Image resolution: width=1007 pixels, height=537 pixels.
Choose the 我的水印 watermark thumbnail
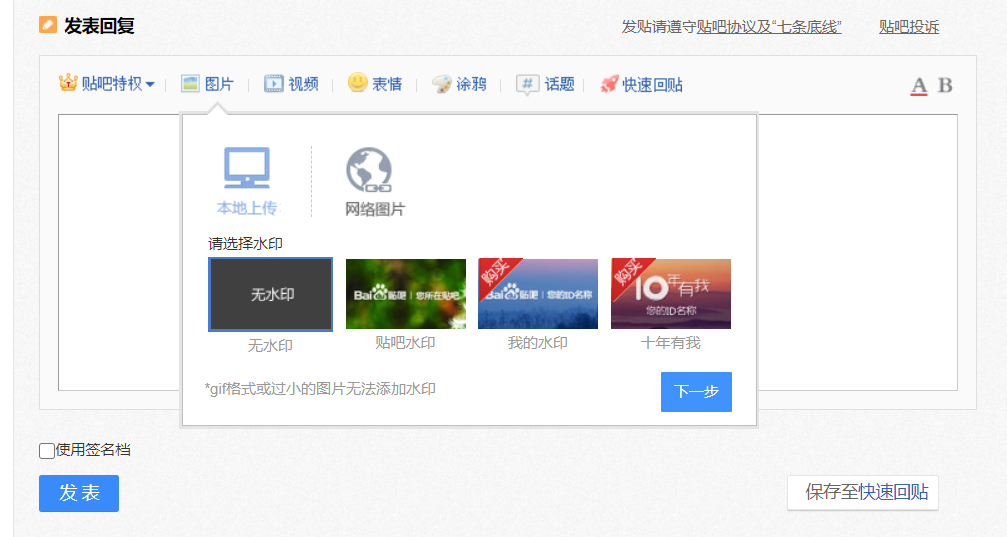[x=538, y=294]
